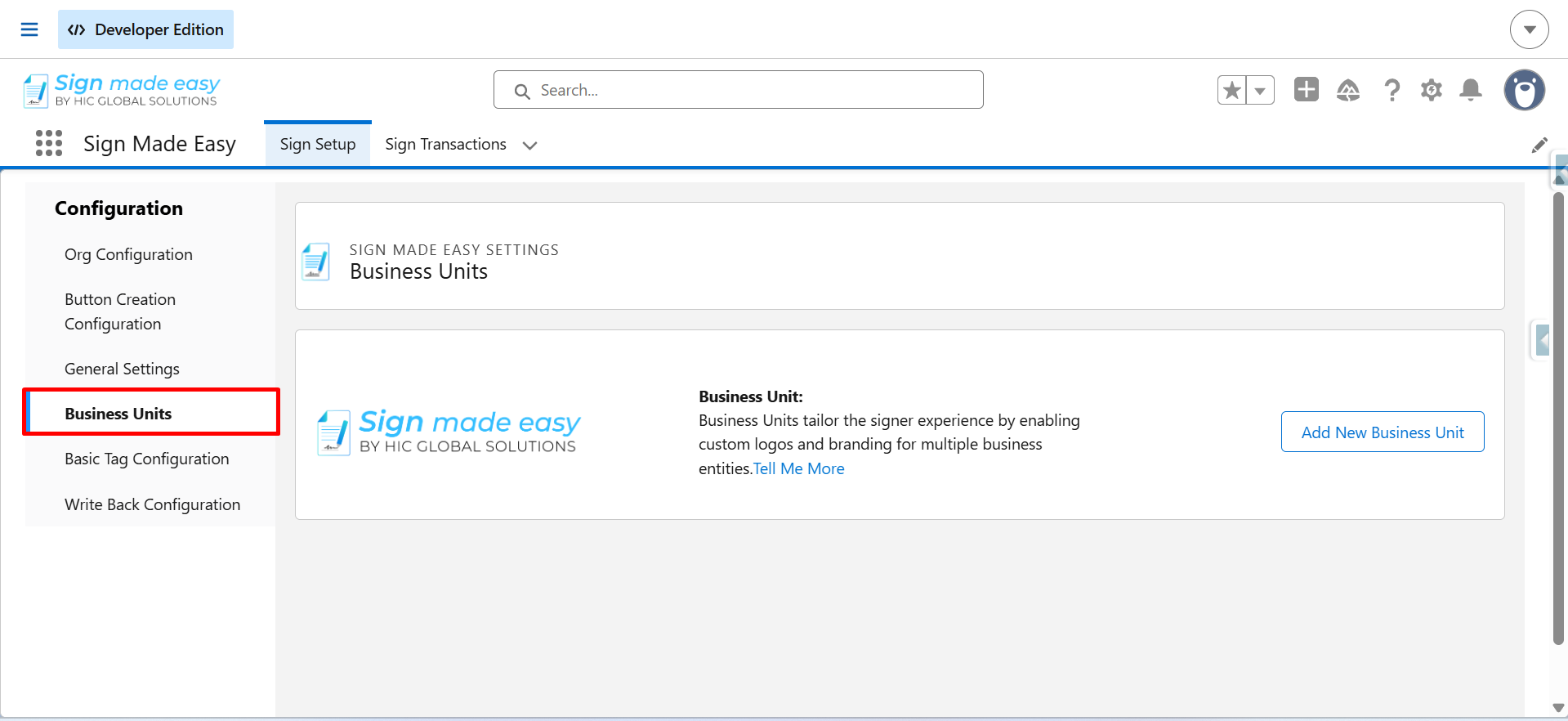This screenshot has width=1568, height=721.
Task: Focus the Search input field
Action: click(x=738, y=90)
